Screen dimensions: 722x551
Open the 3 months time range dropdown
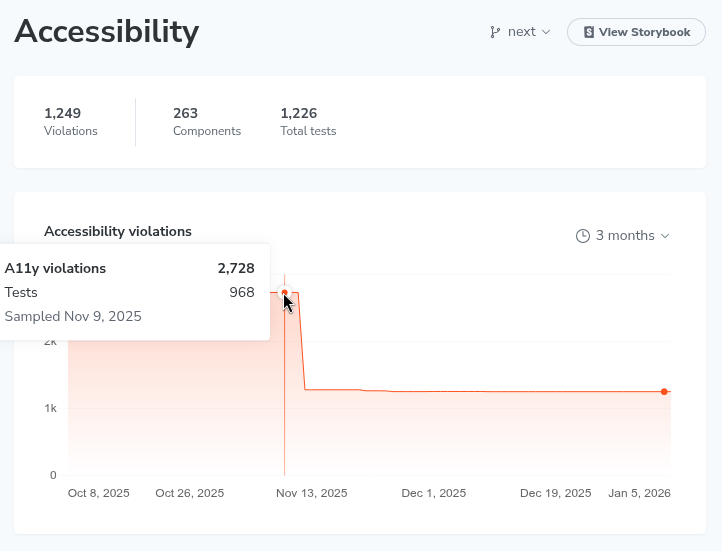(x=623, y=236)
